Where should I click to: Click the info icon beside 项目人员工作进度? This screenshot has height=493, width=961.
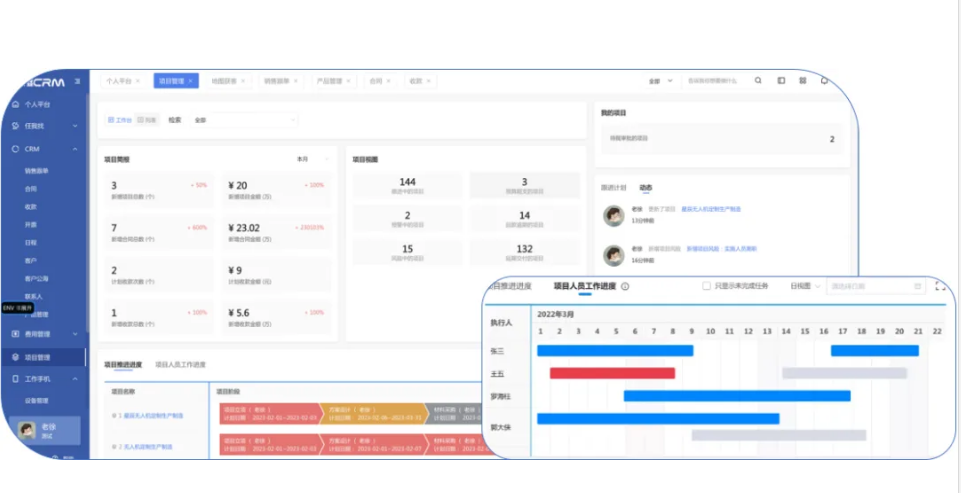(625, 286)
